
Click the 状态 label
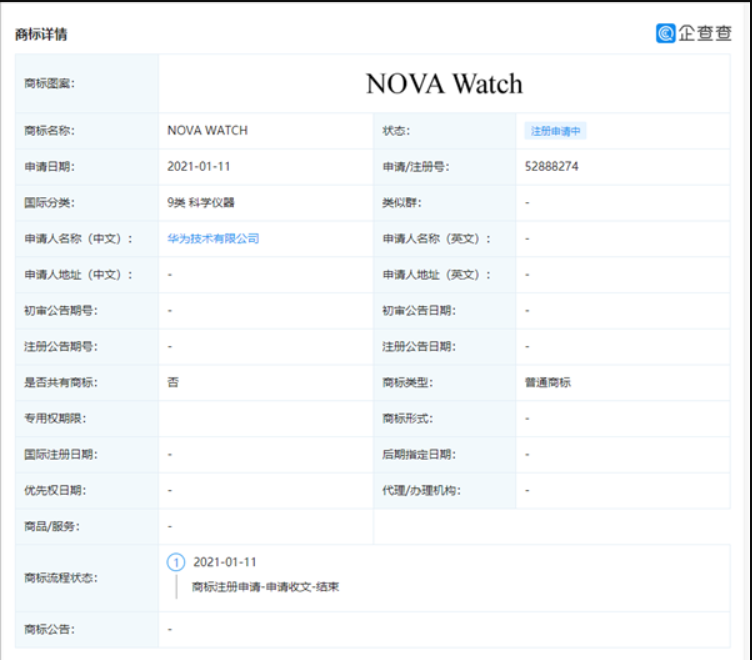(x=396, y=130)
